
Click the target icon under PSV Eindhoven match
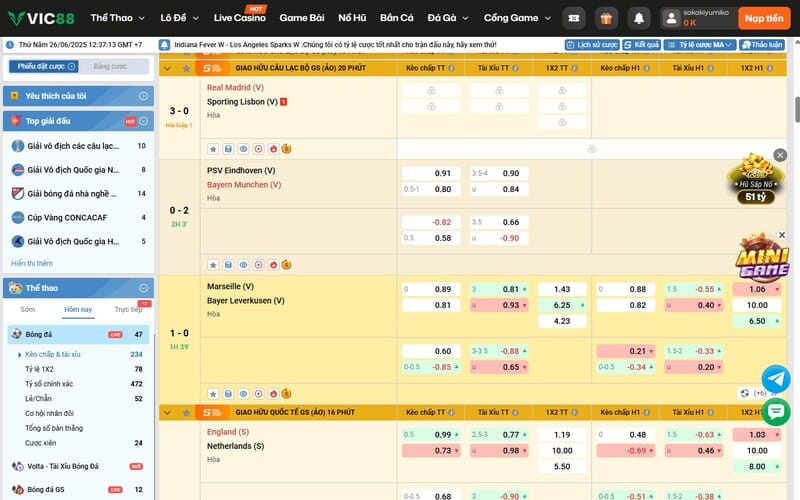tap(259, 265)
